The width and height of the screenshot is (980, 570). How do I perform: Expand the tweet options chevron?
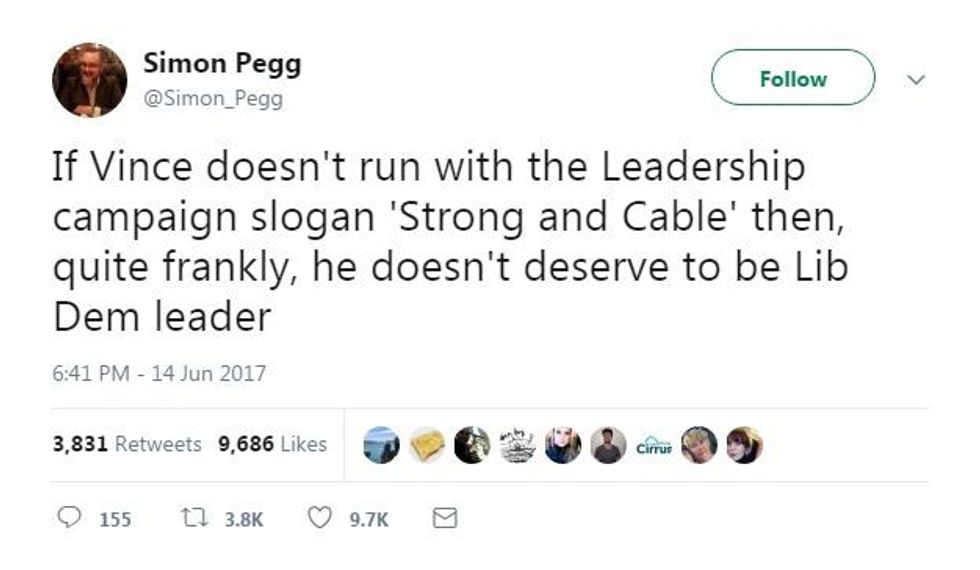tap(914, 79)
